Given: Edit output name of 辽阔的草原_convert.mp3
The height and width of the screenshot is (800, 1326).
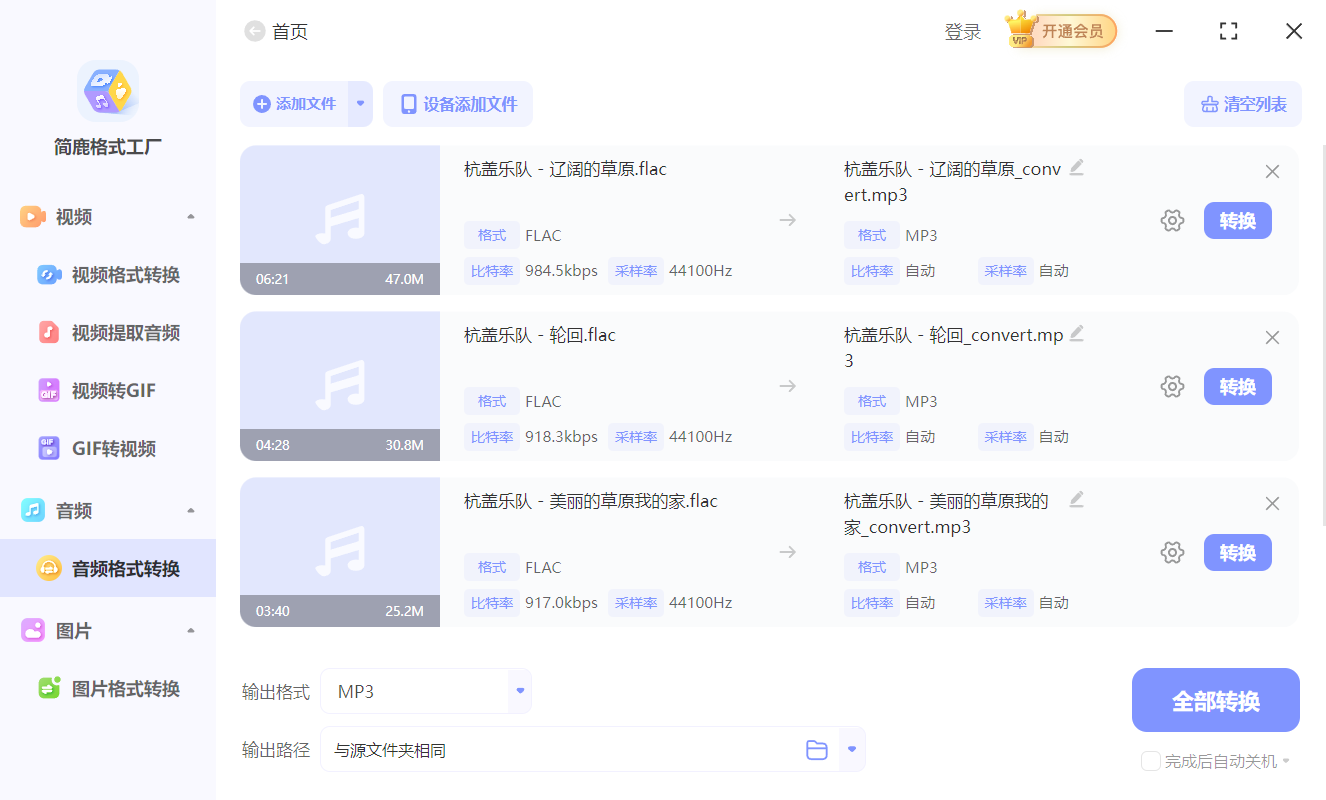Looking at the screenshot, I should point(1076,167).
